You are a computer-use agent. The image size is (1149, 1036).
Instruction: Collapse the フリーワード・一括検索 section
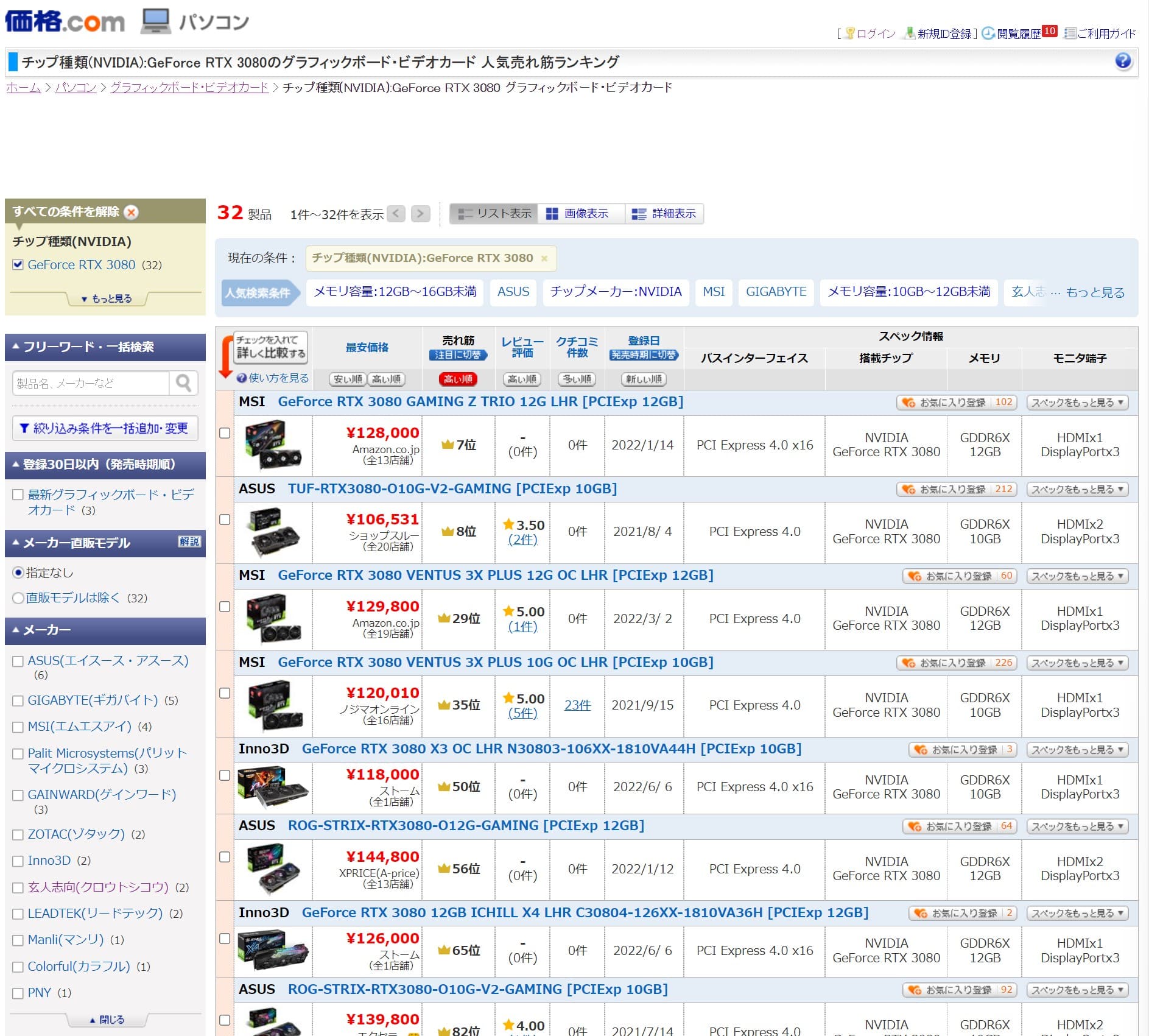[x=105, y=347]
